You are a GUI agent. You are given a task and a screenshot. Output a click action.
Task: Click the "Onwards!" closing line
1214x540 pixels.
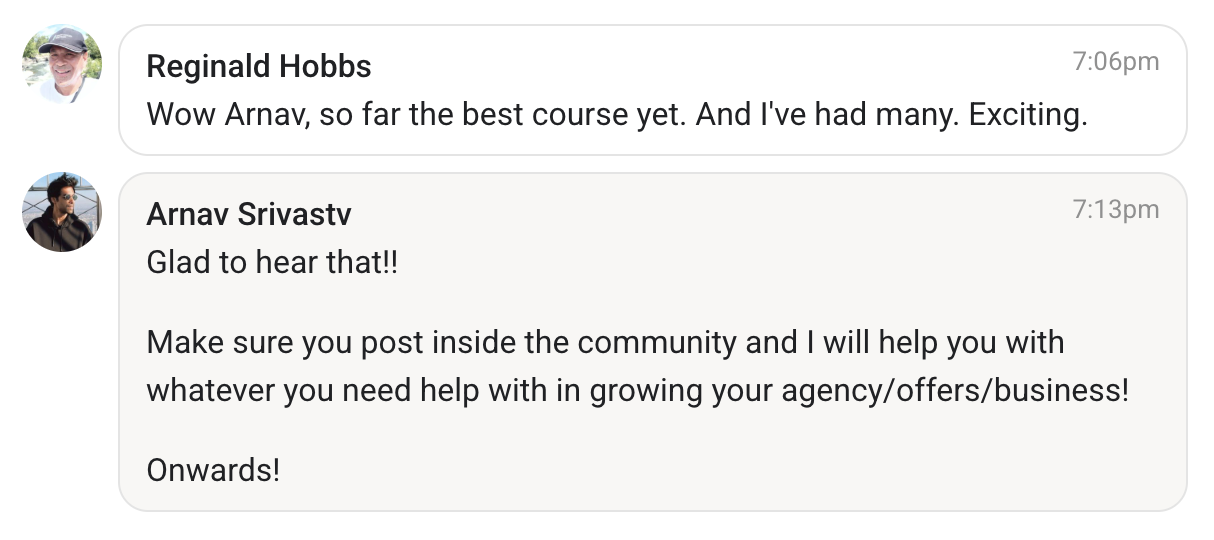point(213,469)
